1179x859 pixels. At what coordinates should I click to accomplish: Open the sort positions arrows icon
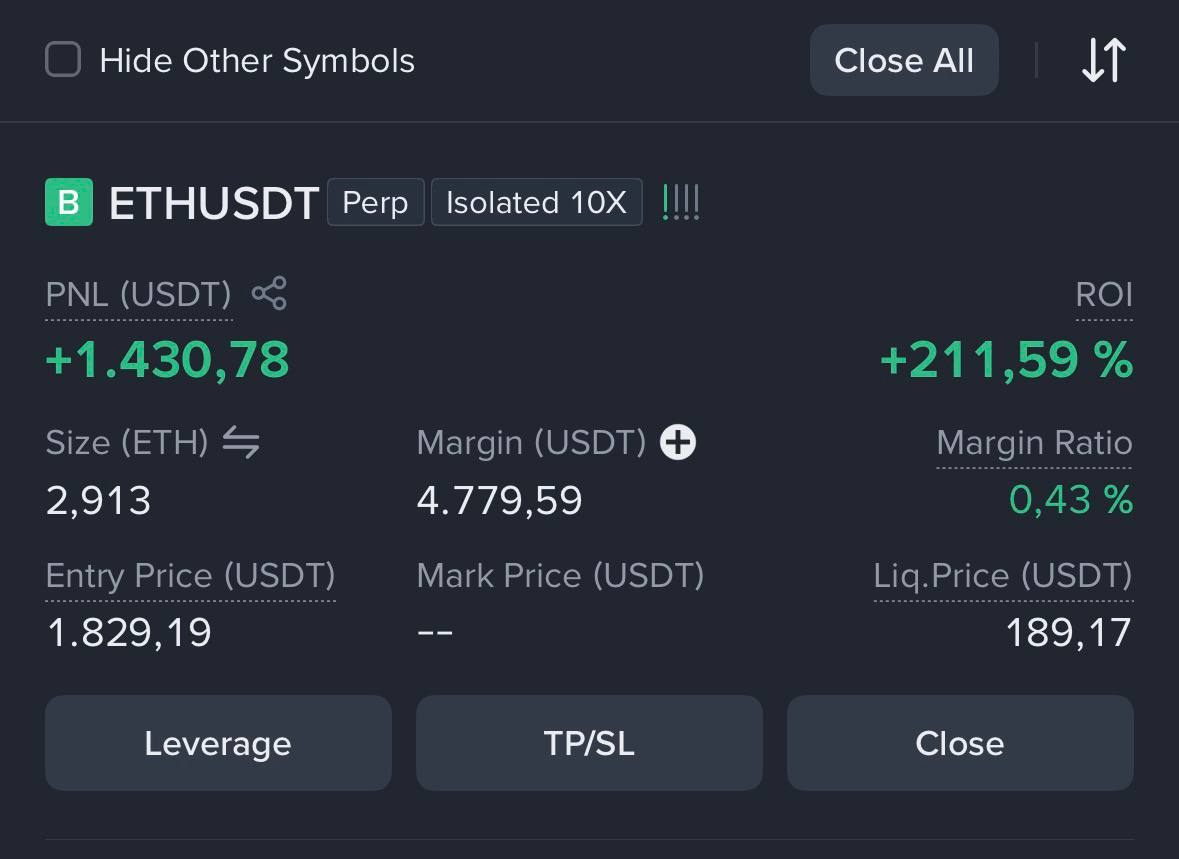point(1104,60)
